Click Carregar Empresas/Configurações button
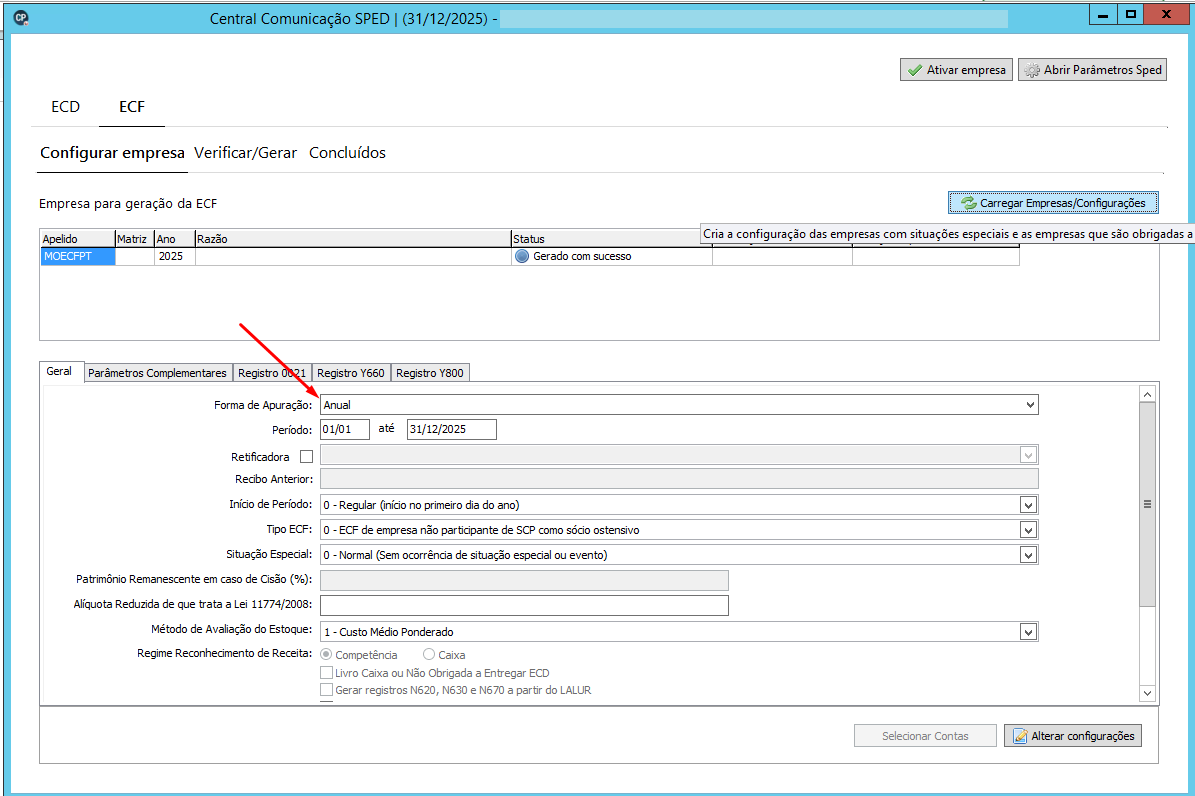Image resolution: width=1195 pixels, height=796 pixels. pyautogui.click(x=1053, y=203)
